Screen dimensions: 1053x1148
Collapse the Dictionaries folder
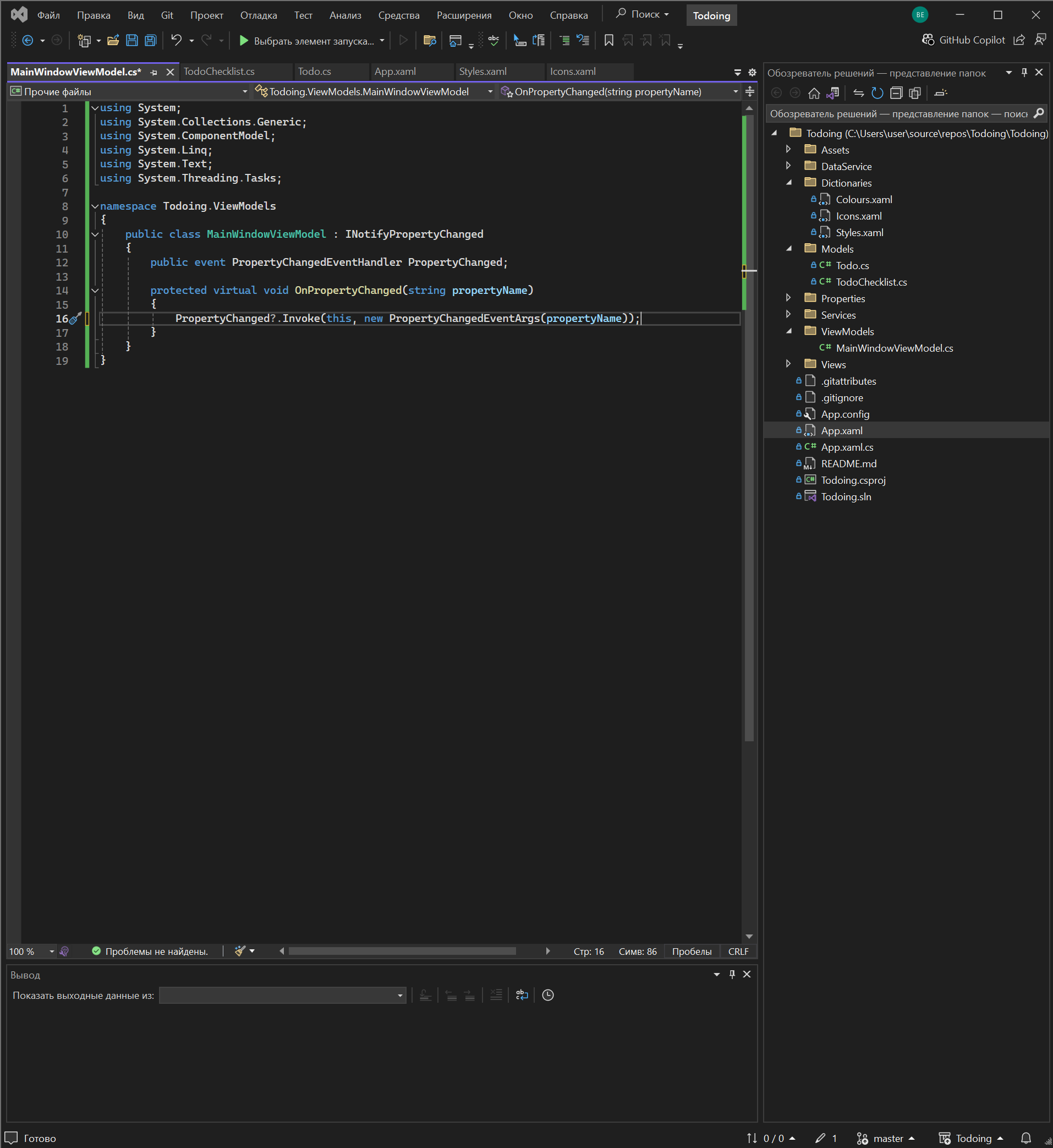point(788,182)
